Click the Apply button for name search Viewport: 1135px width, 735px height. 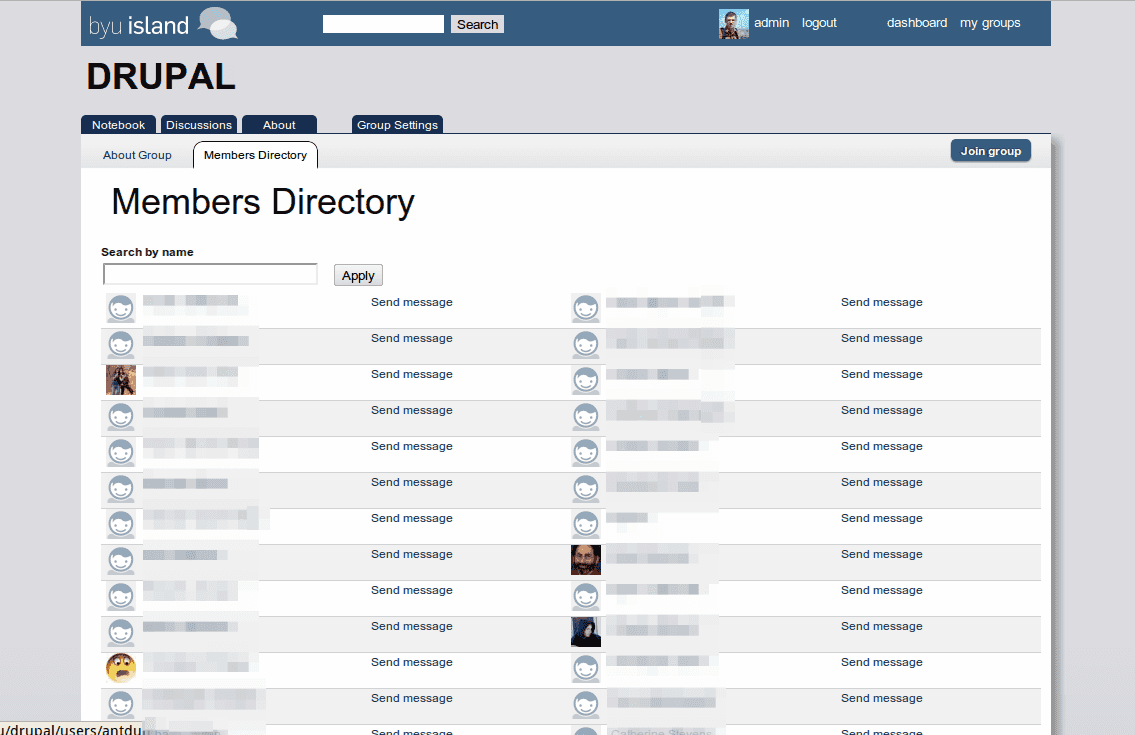[x=358, y=275]
